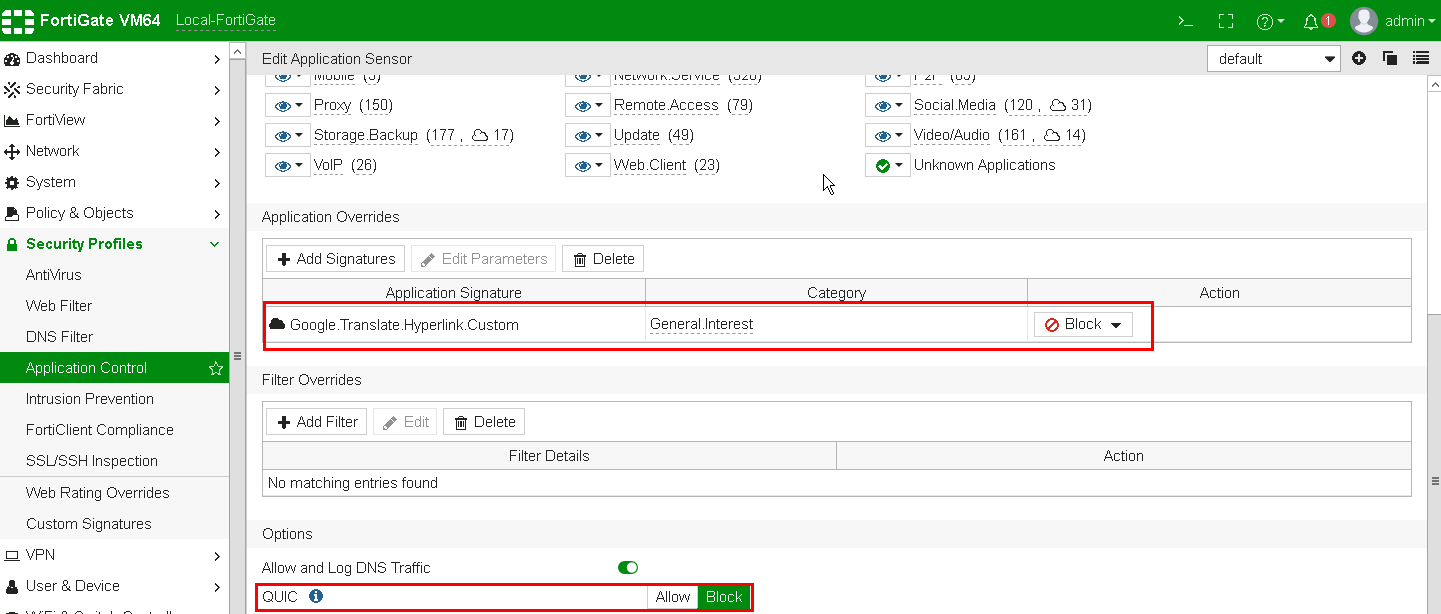Click the Add Filter button

click(315, 421)
